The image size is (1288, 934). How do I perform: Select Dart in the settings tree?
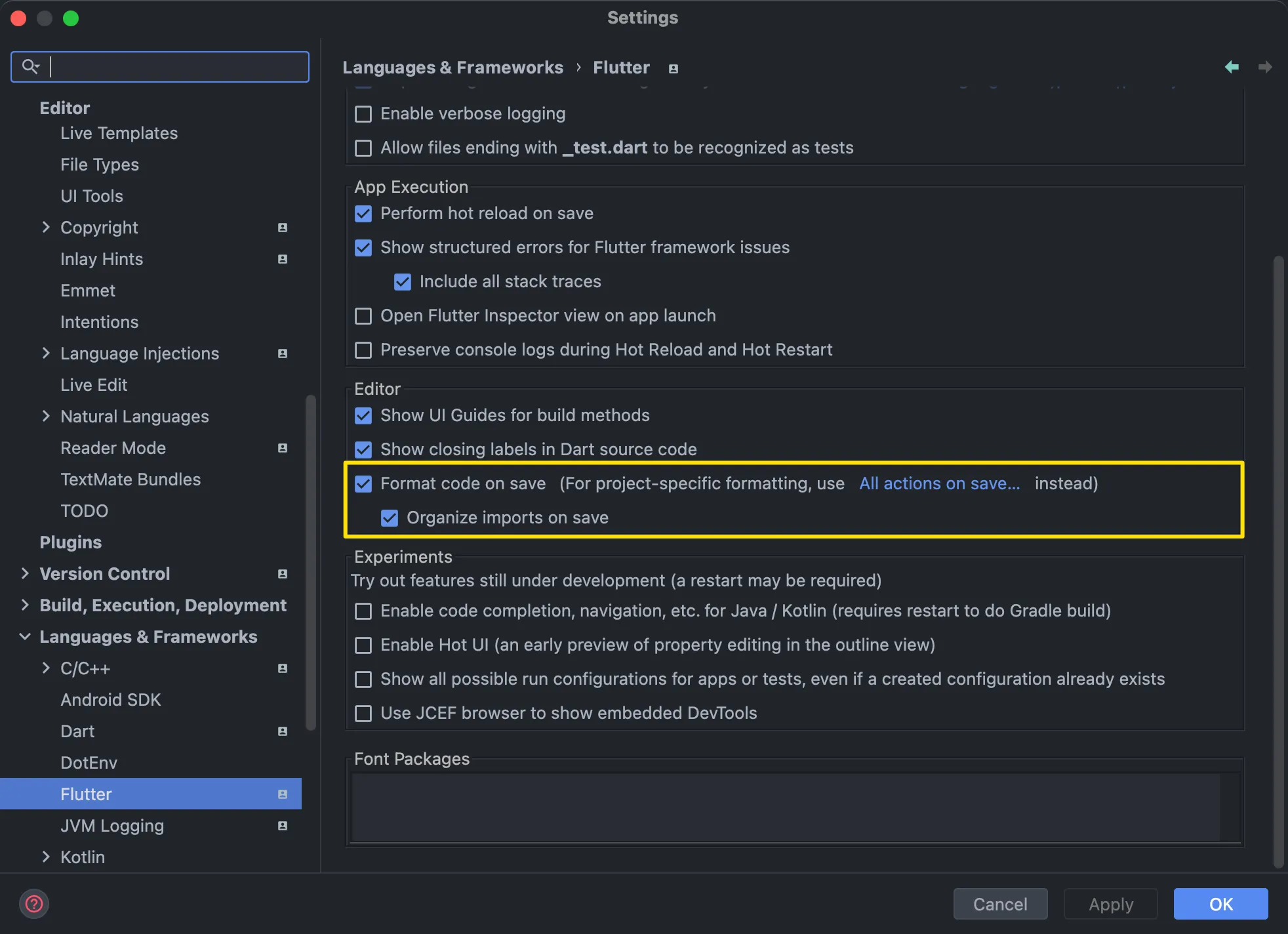tap(77, 731)
